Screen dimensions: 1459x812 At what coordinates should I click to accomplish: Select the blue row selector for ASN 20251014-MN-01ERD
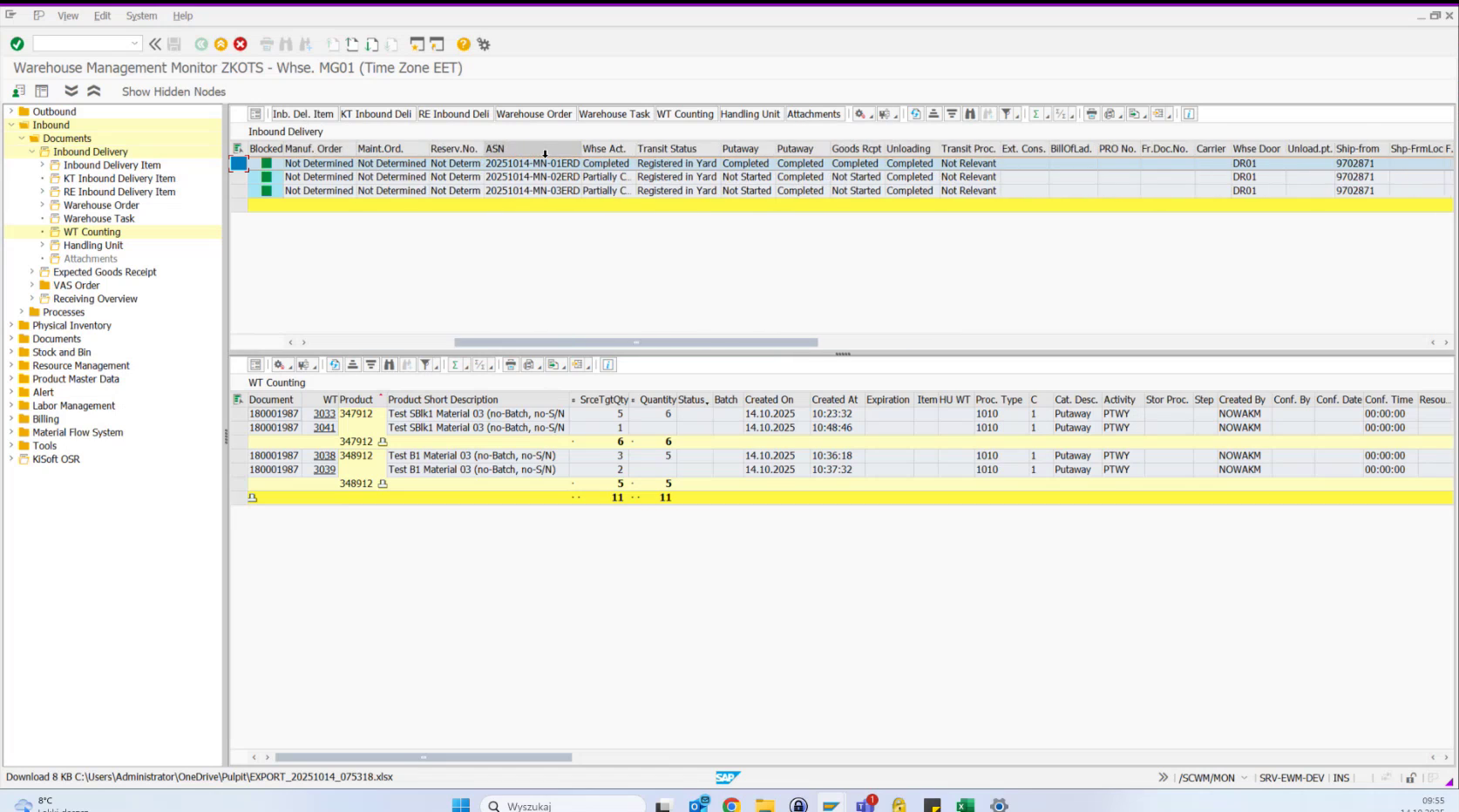pyautogui.click(x=237, y=163)
